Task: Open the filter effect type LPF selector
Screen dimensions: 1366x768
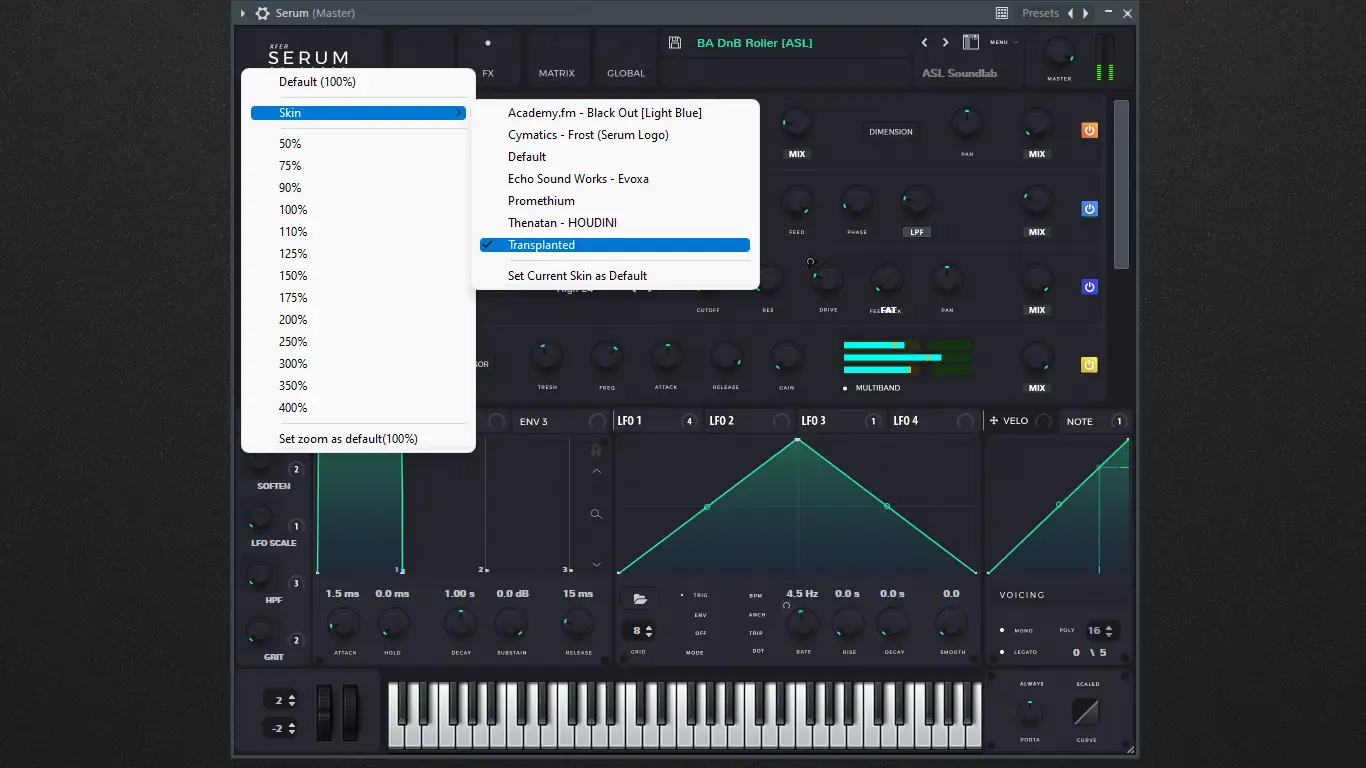Action: tap(916, 232)
